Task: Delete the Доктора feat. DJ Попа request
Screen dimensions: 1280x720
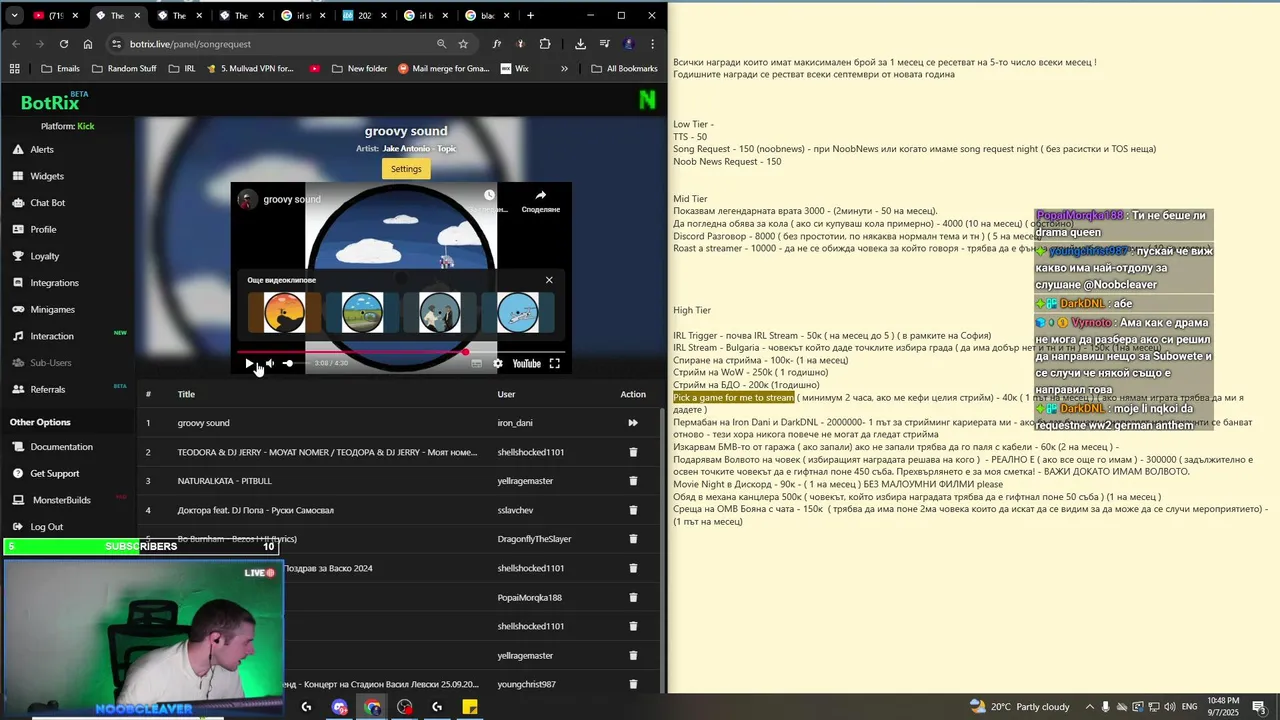Action: point(633,510)
